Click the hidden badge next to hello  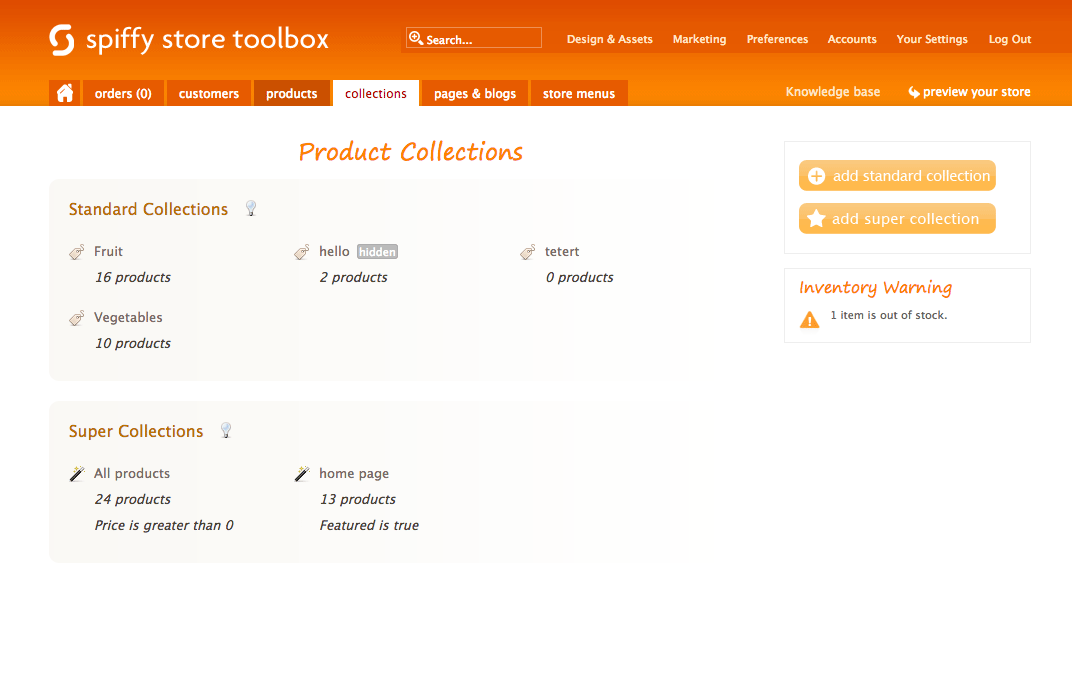click(377, 252)
